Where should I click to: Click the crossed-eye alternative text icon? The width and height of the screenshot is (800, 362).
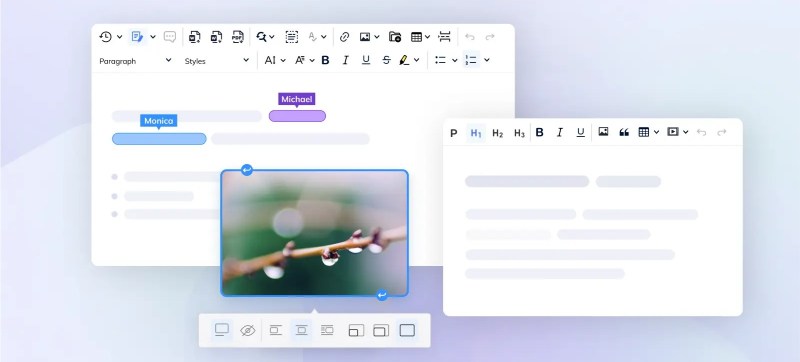click(x=247, y=330)
